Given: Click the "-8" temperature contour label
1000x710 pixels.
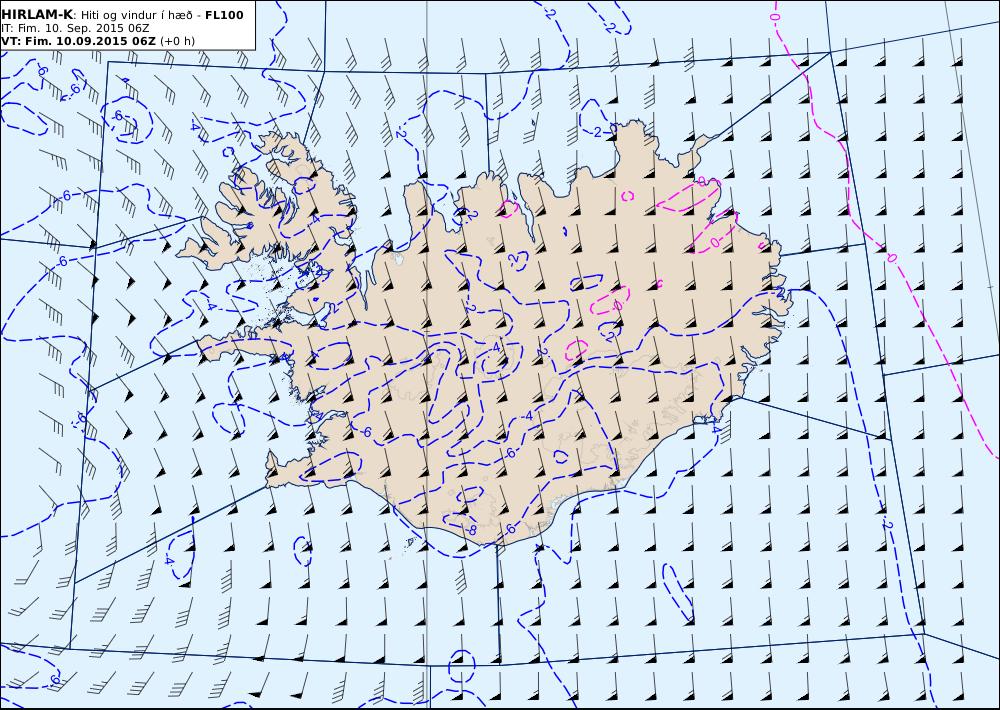Looking at the screenshot, I should (471, 530).
